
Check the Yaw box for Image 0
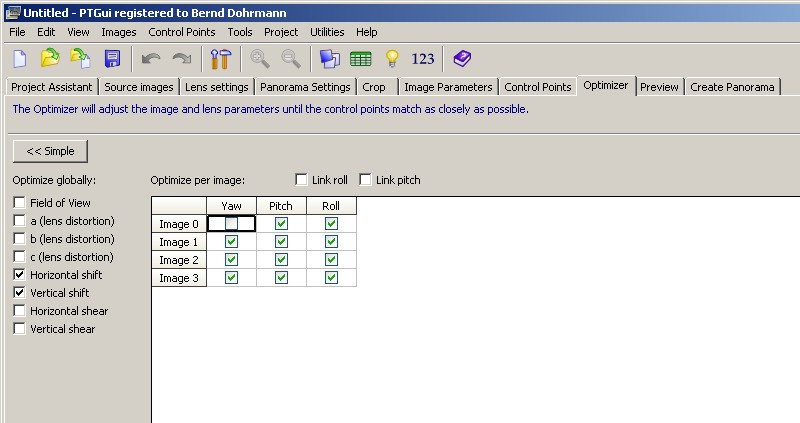click(231, 224)
